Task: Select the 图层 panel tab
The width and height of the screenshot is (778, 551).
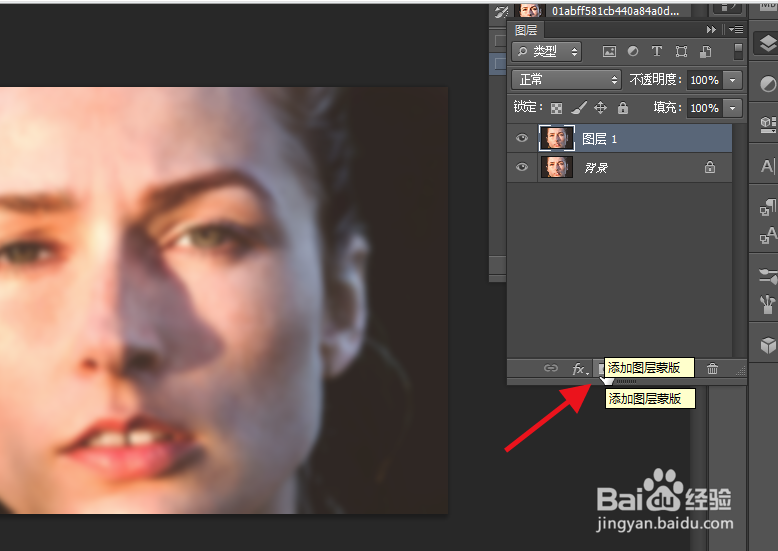Action: (526, 30)
